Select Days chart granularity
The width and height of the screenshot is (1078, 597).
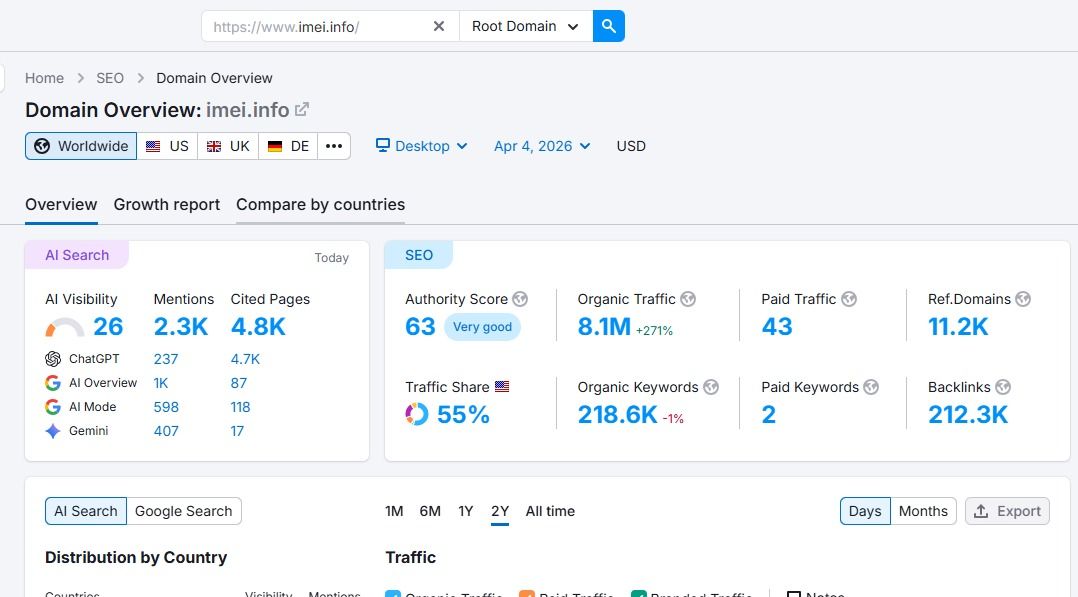[x=865, y=511]
